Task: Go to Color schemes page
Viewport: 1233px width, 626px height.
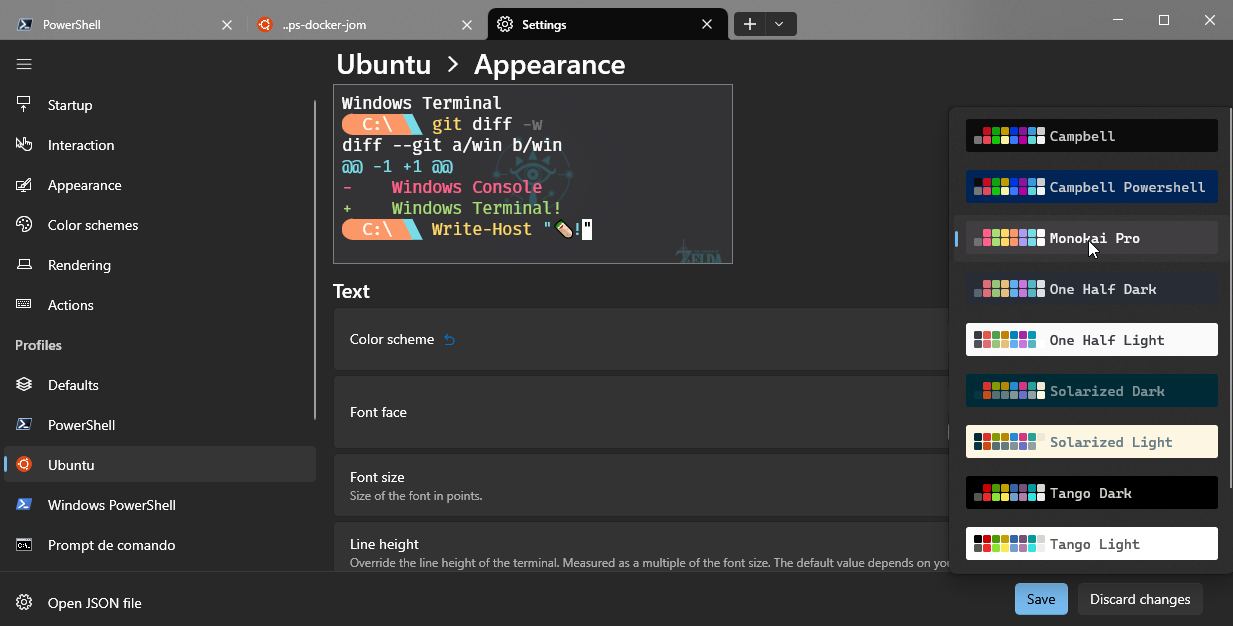Action: (160, 225)
